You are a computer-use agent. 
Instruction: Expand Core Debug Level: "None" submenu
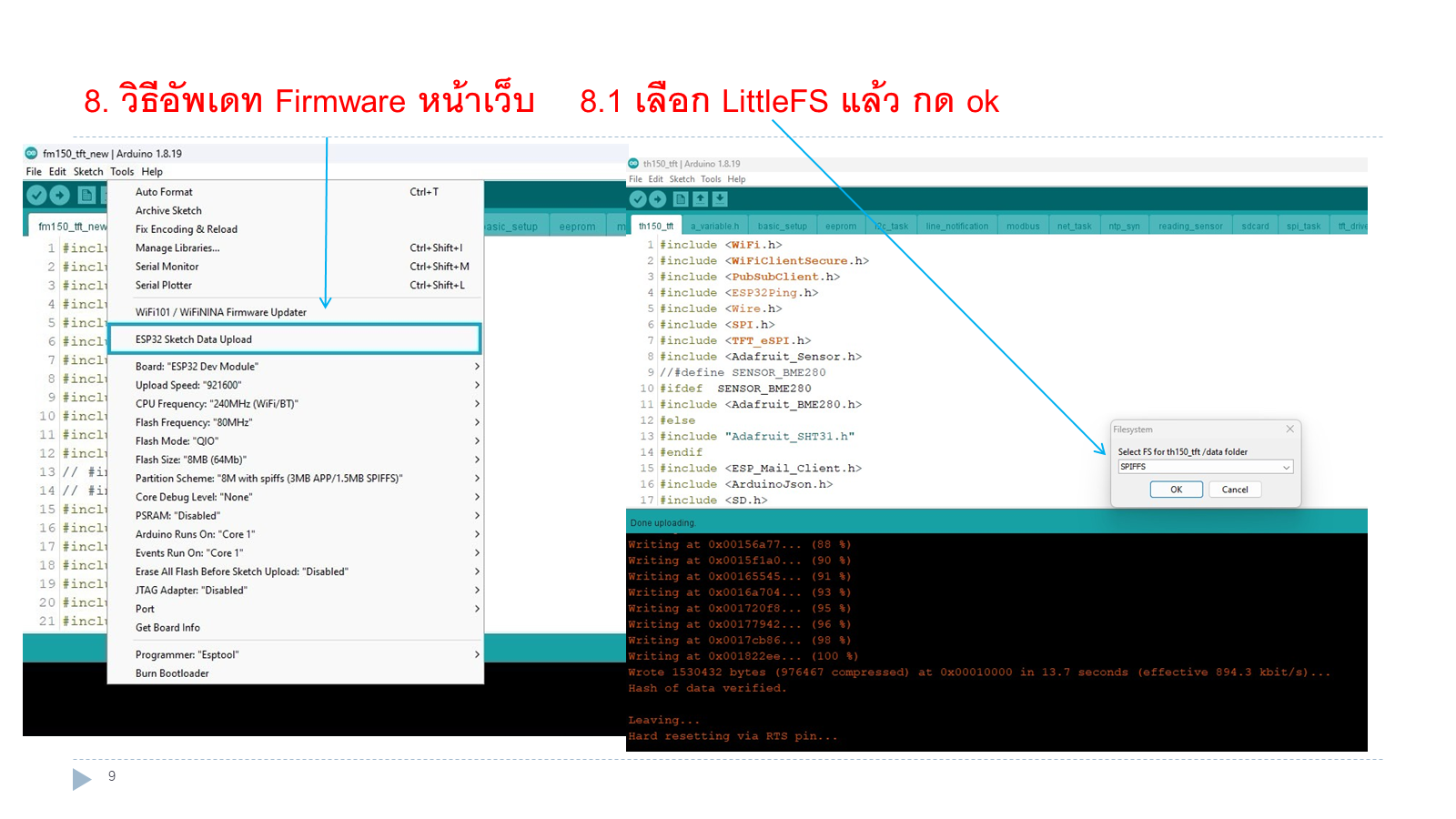tap(295, 497)
